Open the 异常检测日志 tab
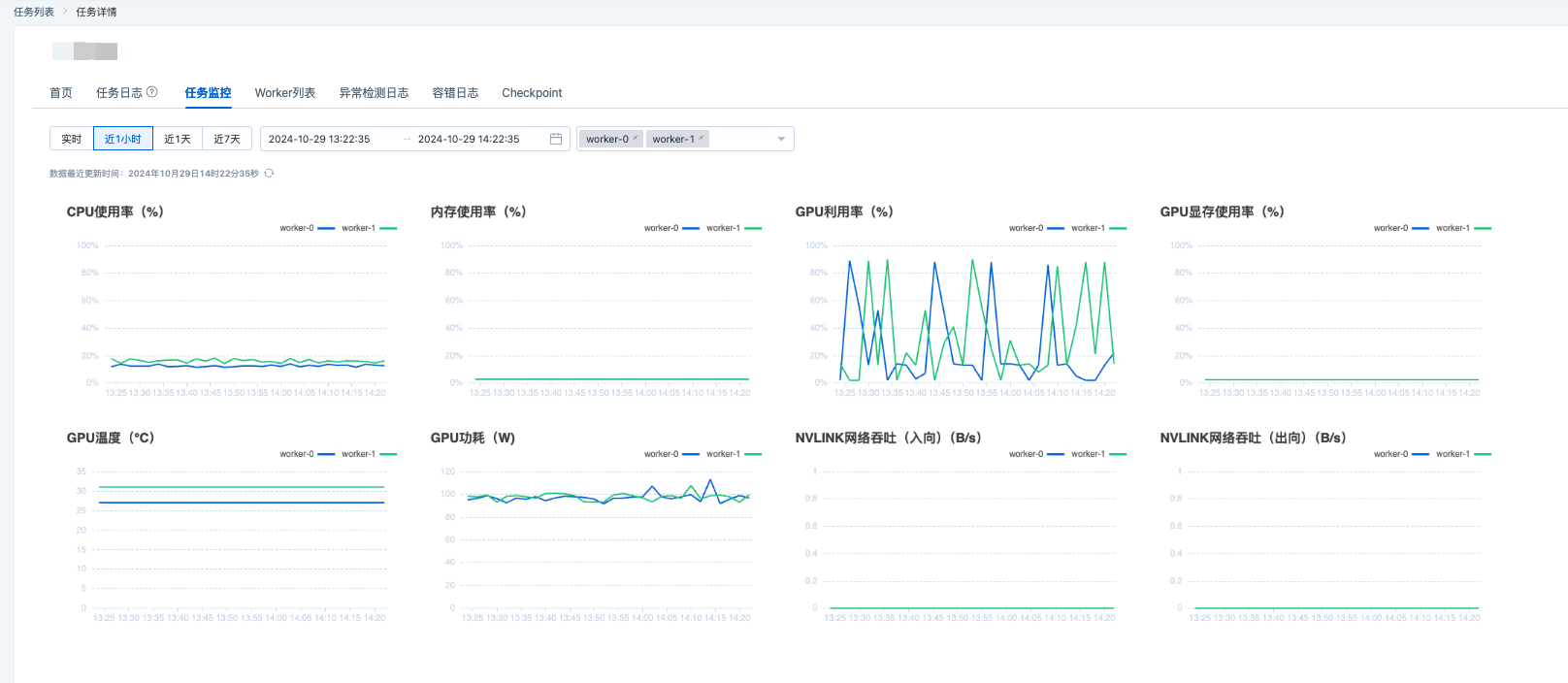Viewport: 1568px width, 683px height. pos(374,93)
